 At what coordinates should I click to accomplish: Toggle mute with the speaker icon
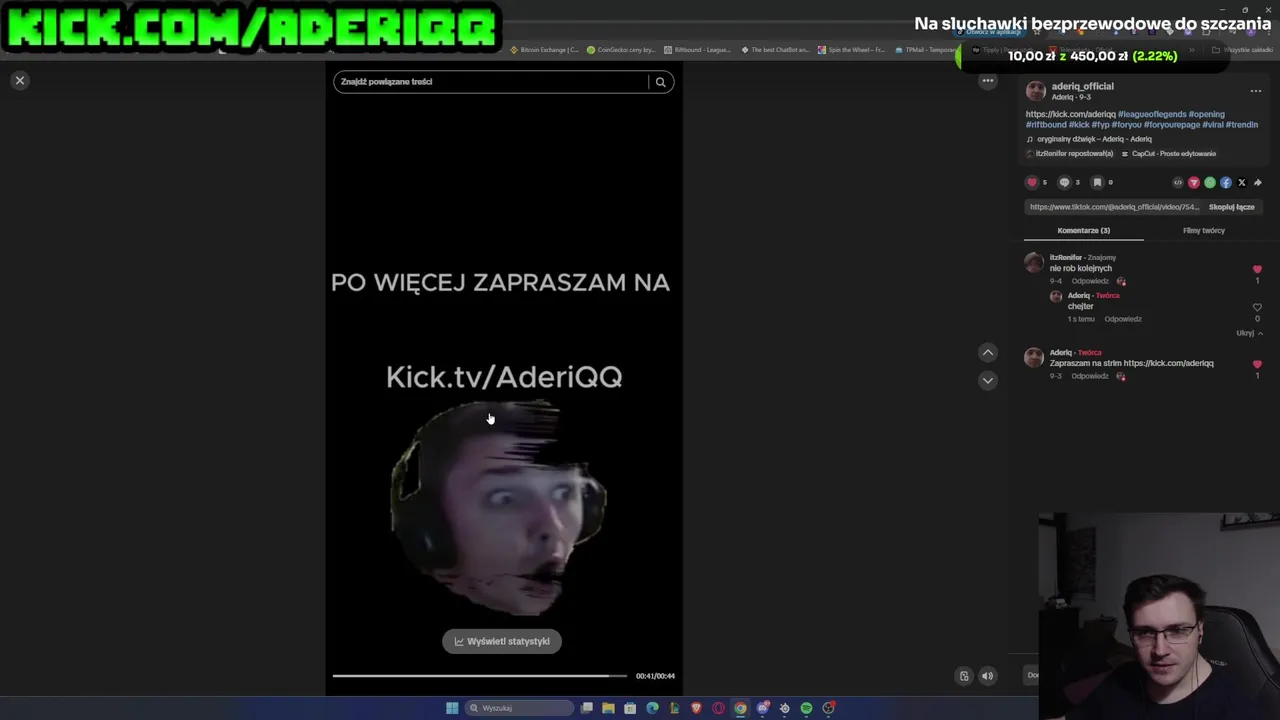[x=987, y=676]
